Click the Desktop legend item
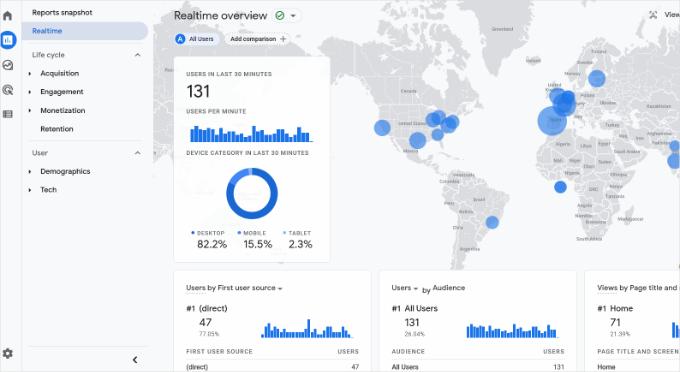680x372 pixels. (x=208, y=233)
